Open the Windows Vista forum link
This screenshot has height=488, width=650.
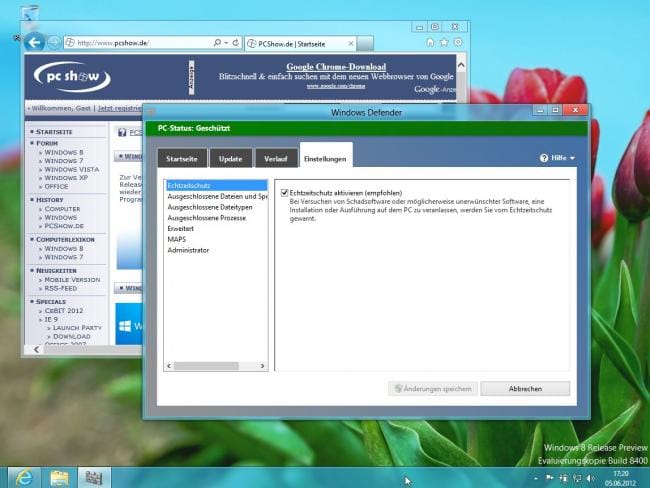pos(72,169)
